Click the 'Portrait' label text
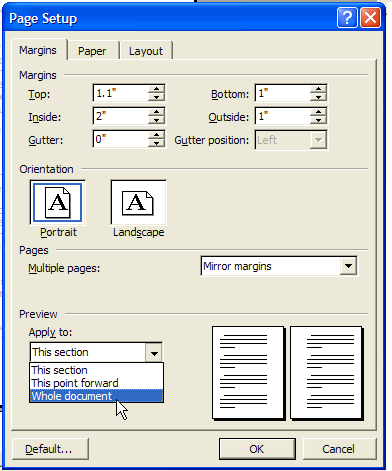 (58, 232)
